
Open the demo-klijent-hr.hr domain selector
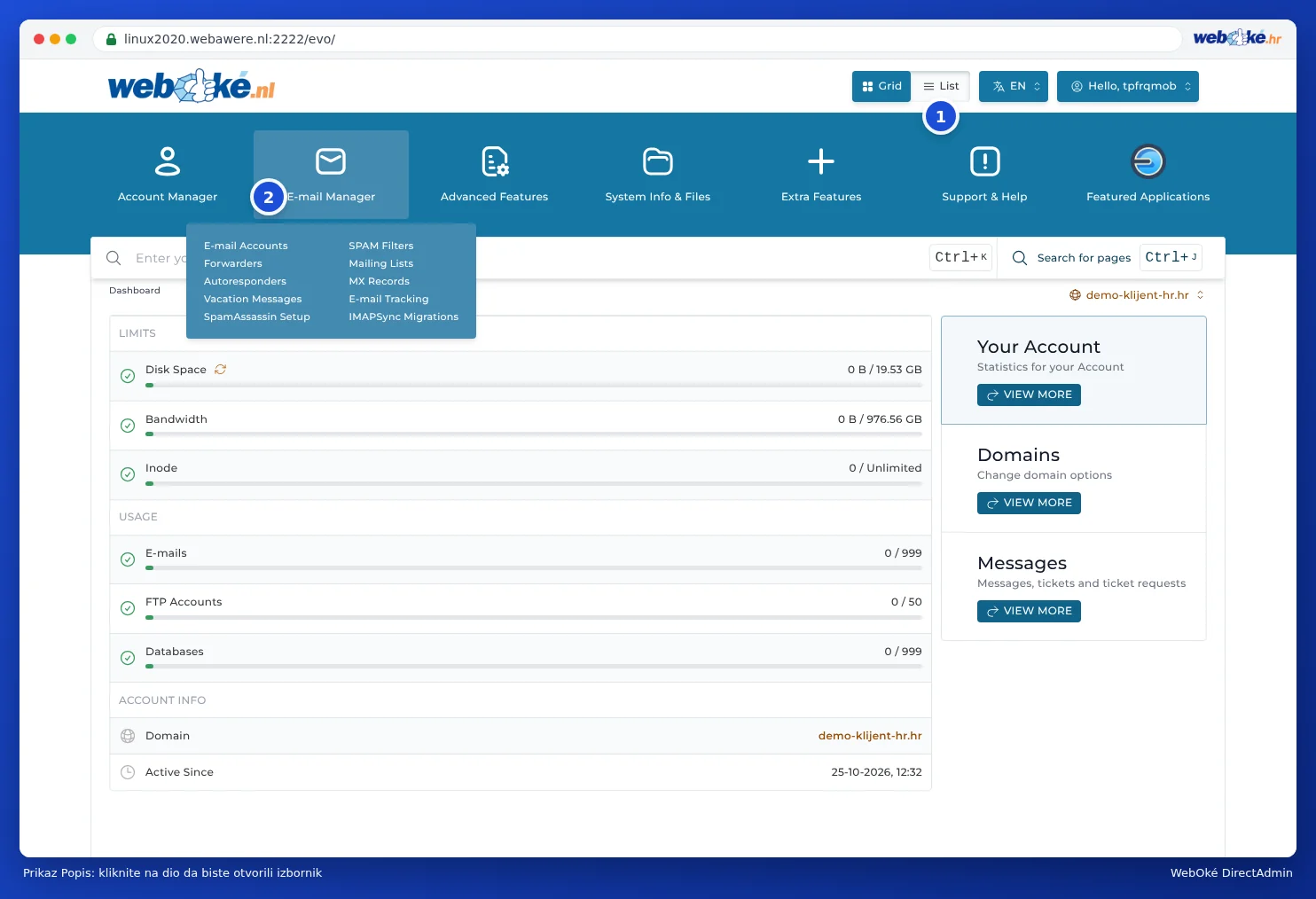pos(1137,295)
